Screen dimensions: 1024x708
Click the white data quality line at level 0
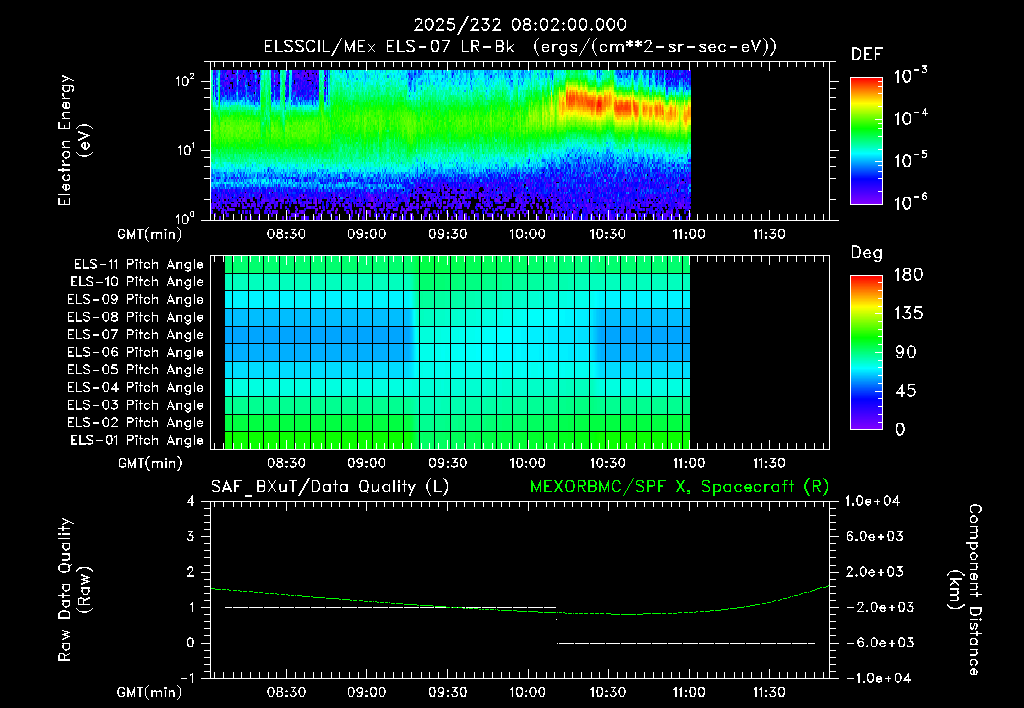[x=686, y=643]
